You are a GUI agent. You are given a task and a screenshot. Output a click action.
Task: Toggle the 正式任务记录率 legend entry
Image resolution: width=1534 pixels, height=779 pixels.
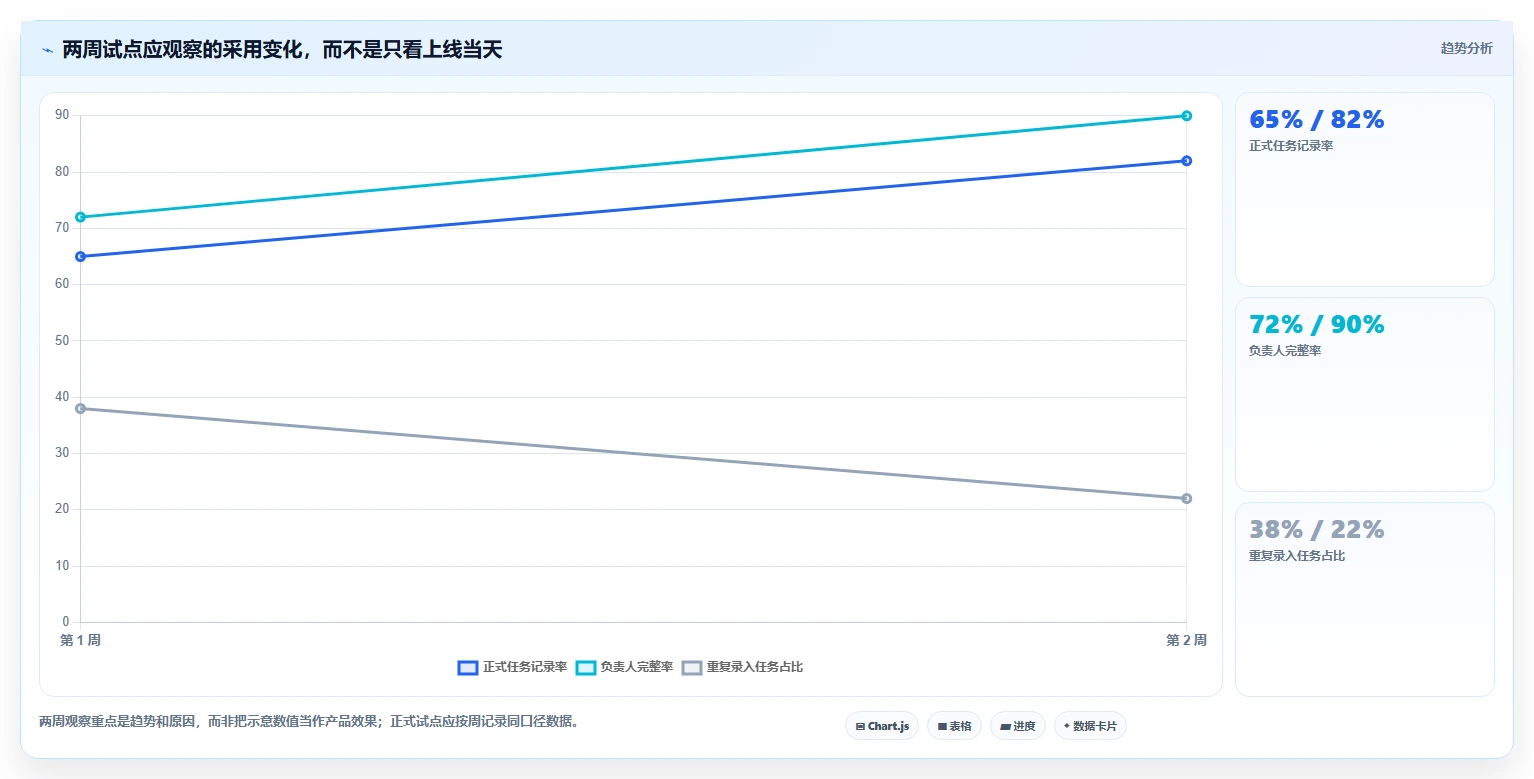click(x=512, y=667)
